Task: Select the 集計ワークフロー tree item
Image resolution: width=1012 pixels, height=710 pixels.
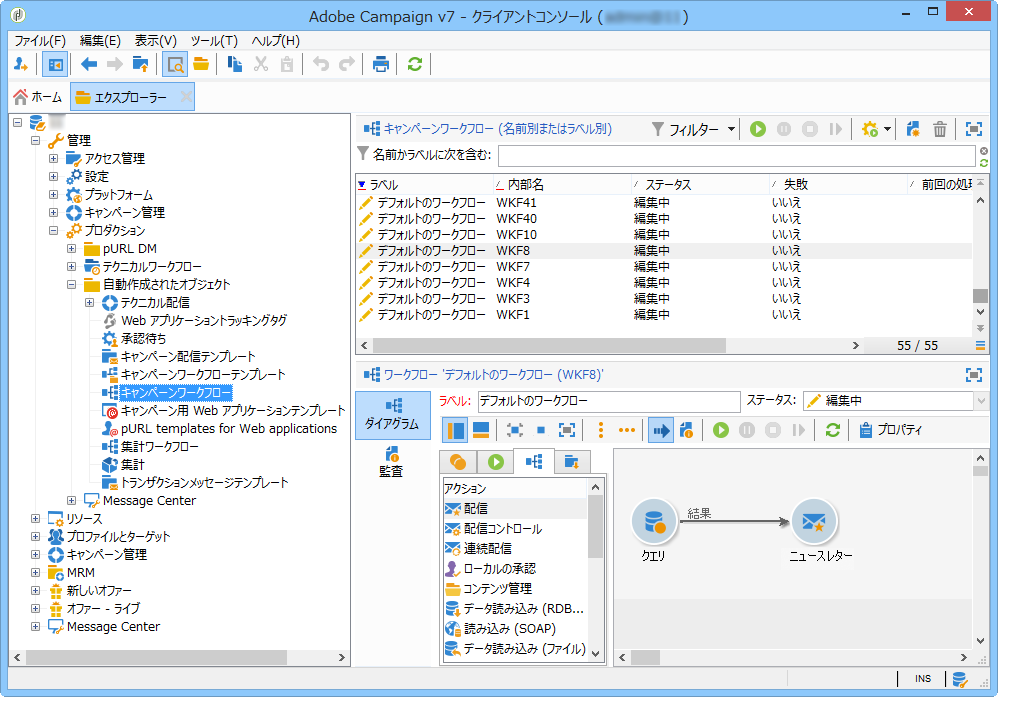Action: point(159,447)
